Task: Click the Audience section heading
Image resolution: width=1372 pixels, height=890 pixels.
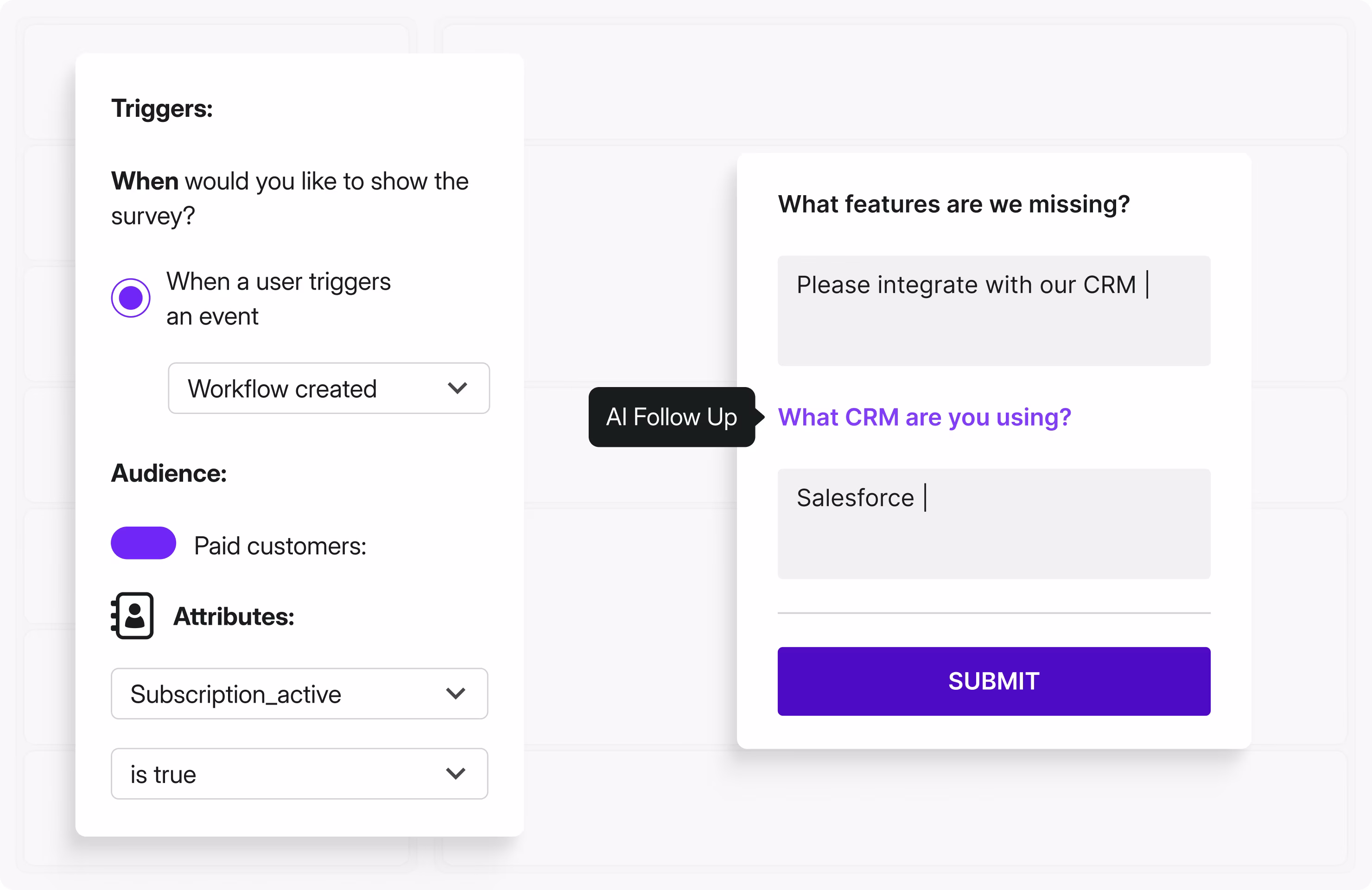Action: point(169,473)
